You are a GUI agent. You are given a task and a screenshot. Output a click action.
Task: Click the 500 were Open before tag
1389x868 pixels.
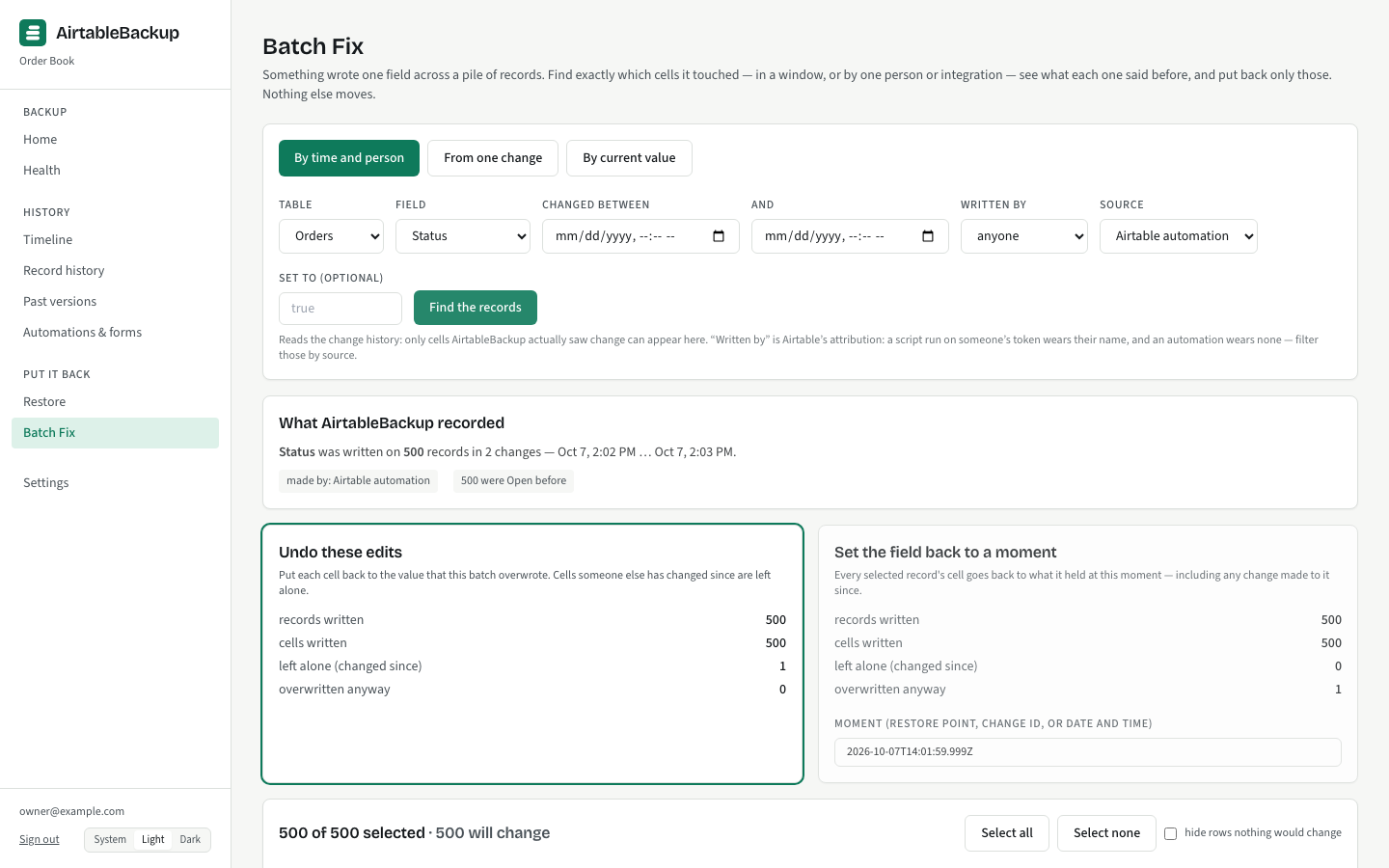[513, 481]
